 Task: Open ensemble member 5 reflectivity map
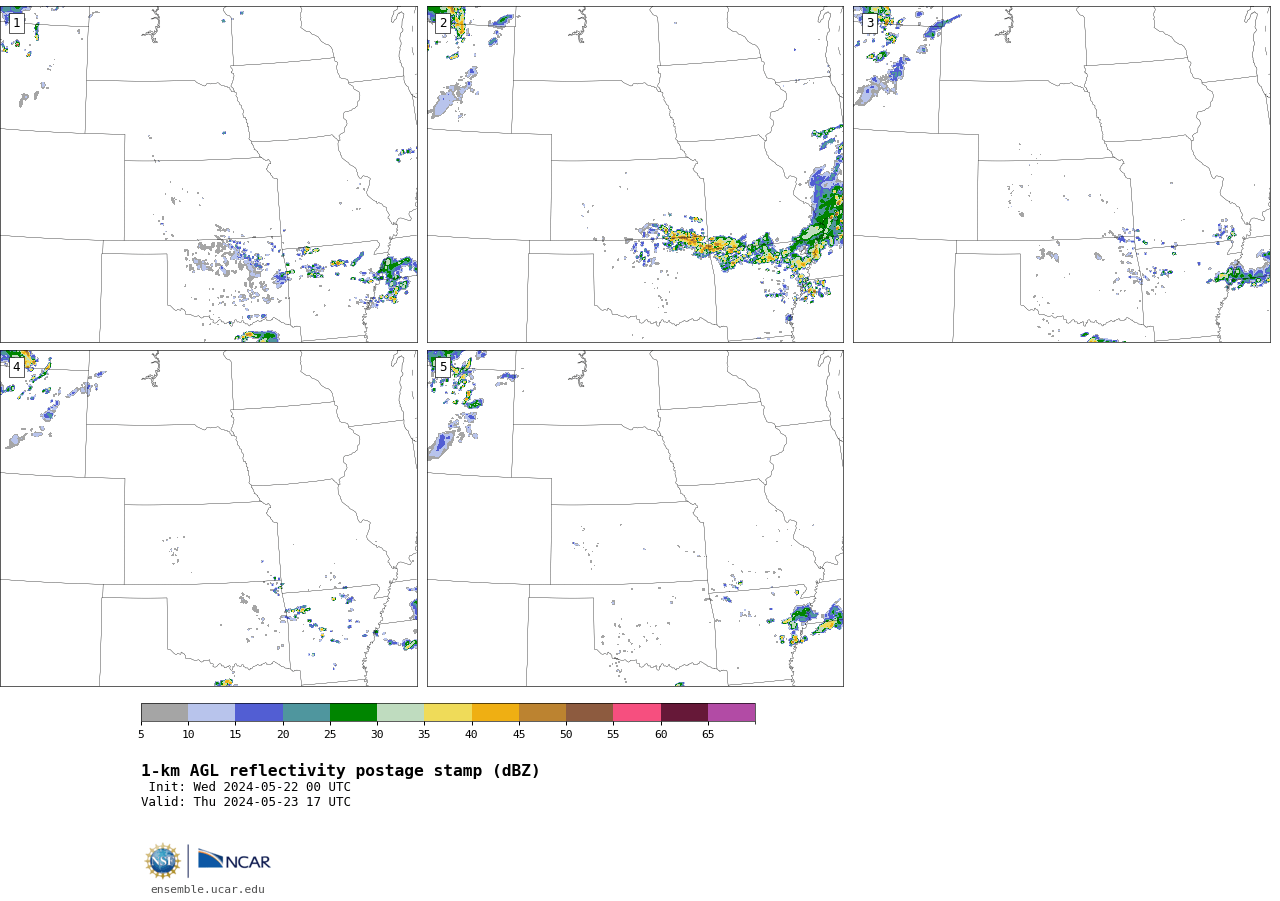(x=635, y=518)
